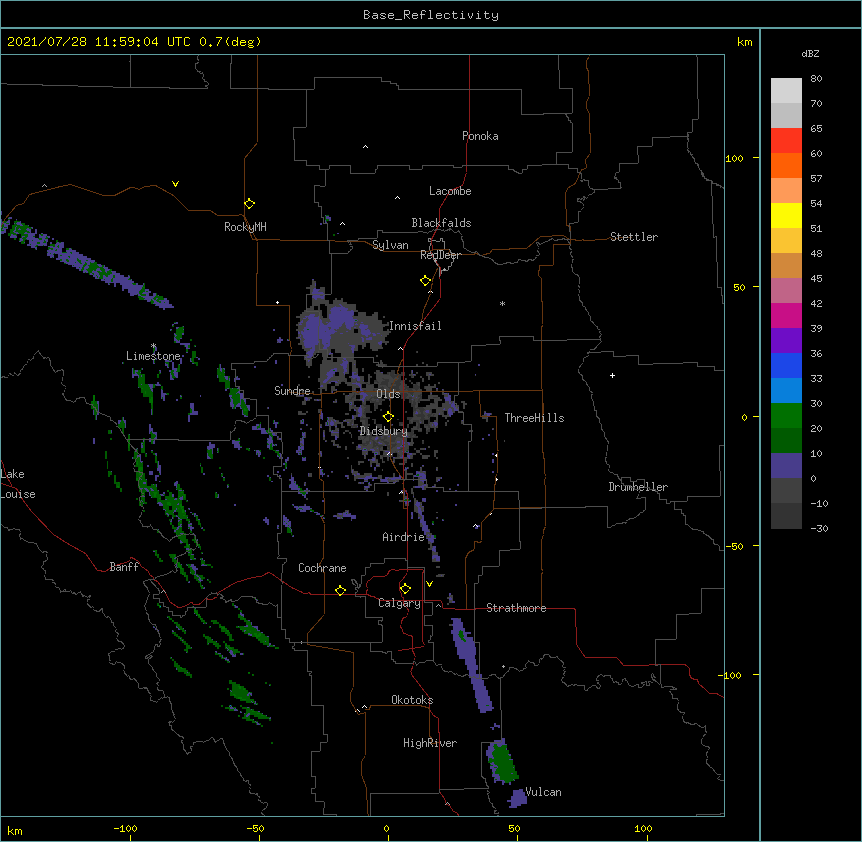Viewport: 862px width, 842px height.
Task: Click the Innisfail label
Action: [415, 326]
